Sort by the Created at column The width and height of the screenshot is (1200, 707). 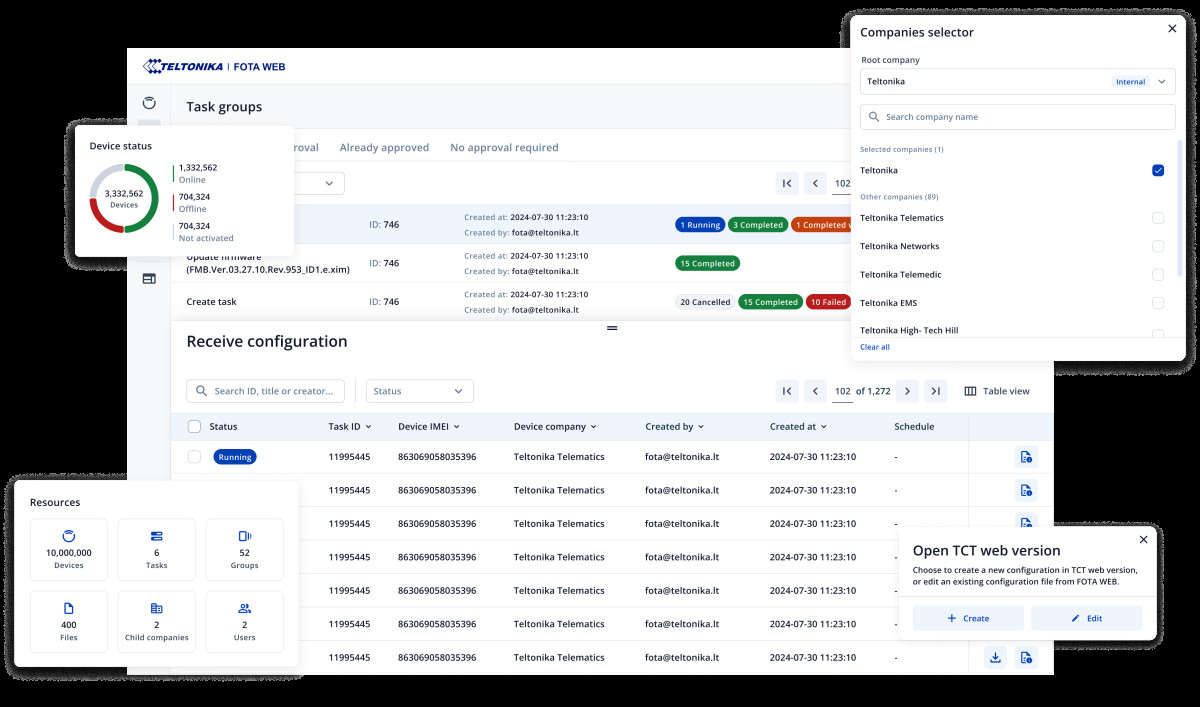pos(798,427)
